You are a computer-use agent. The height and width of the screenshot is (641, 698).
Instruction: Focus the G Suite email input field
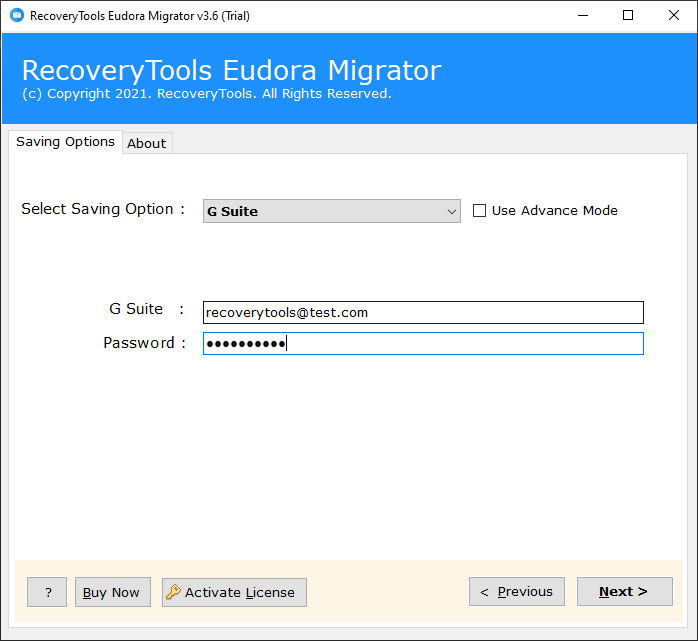click(423, 312)
